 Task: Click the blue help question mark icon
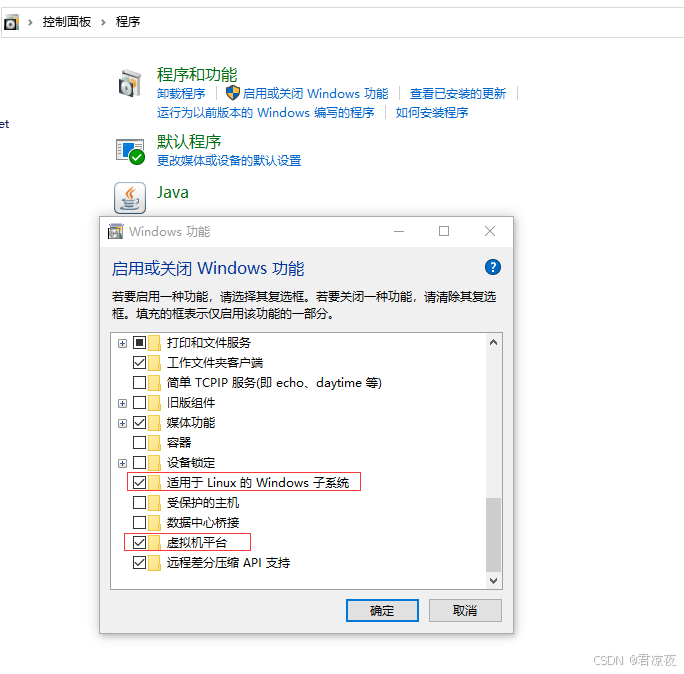click(x=492, y=267)
